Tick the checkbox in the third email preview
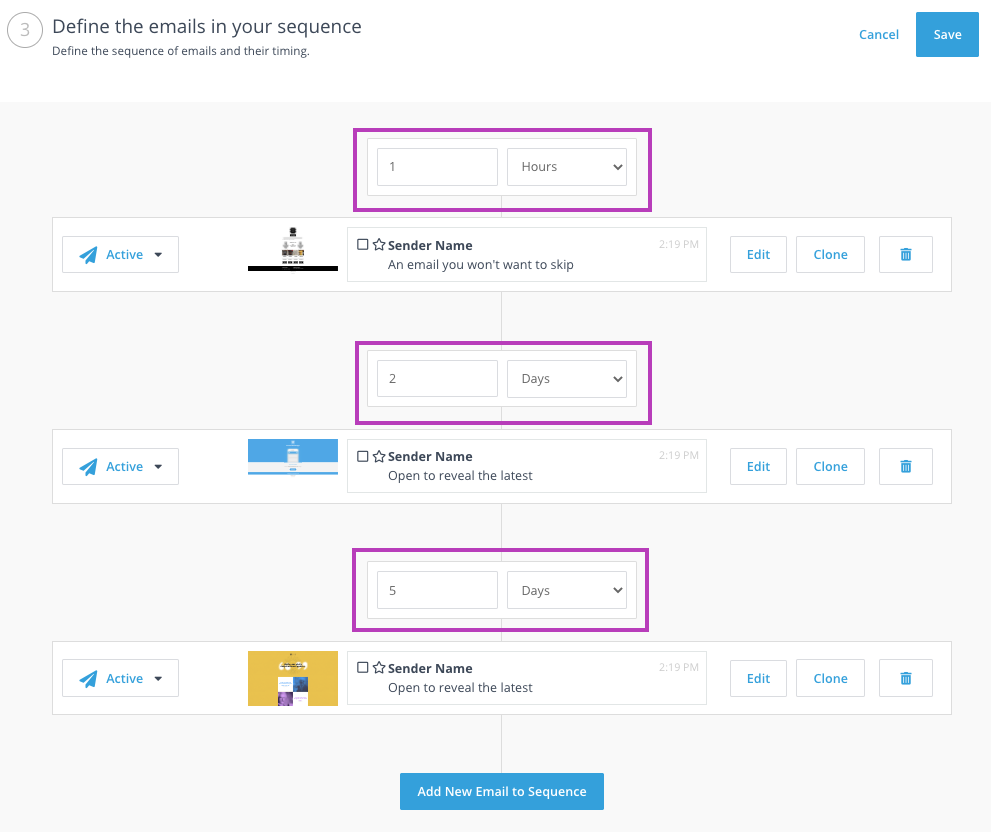This screenshot has height=832, width=991. pos(363,668)
